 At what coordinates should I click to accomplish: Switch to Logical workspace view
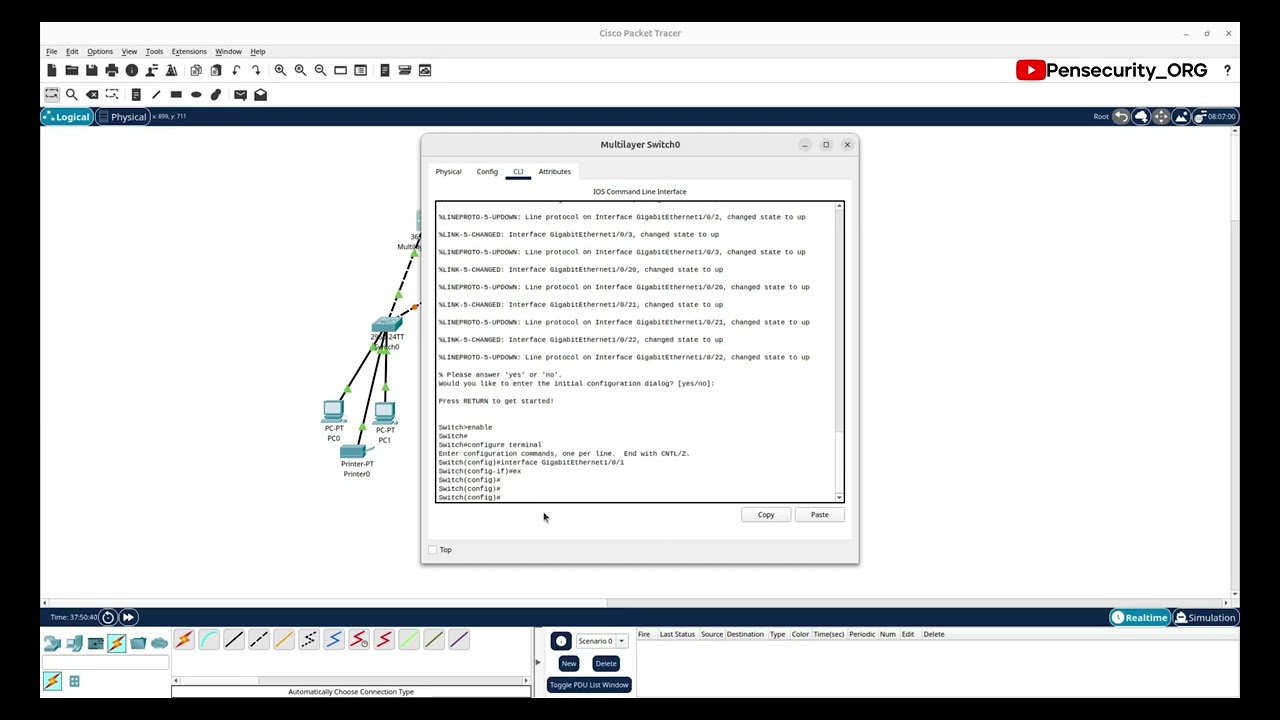(x=67, y=117)
